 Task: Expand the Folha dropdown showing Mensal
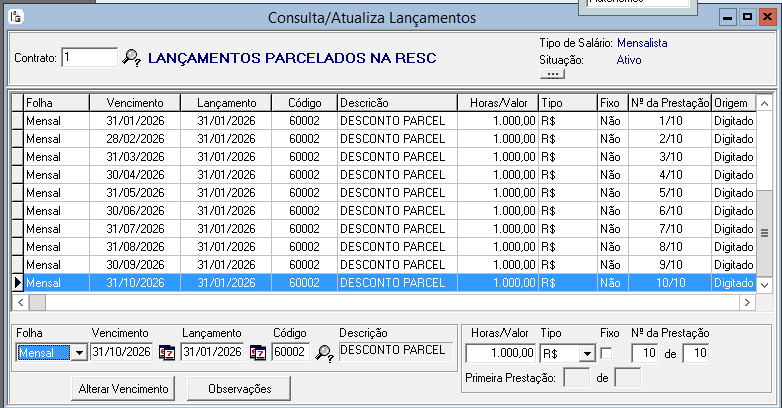pyautogui.click(x=78, y=353)
